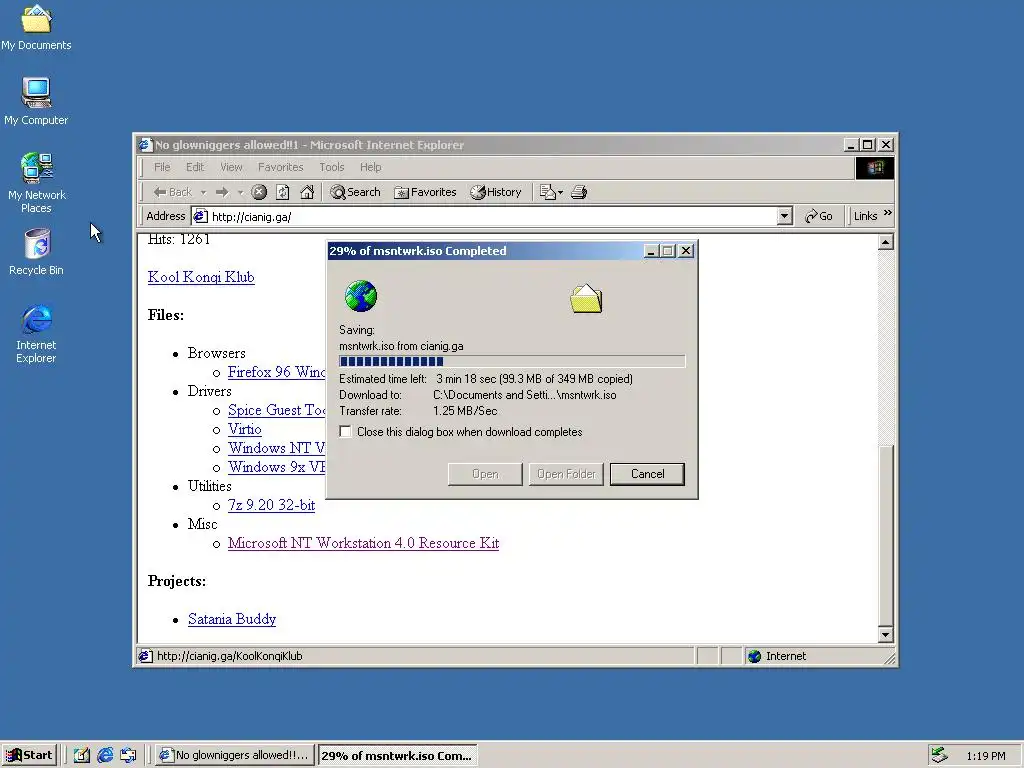Cancel the msntwrk.iso download

point(647,474)
